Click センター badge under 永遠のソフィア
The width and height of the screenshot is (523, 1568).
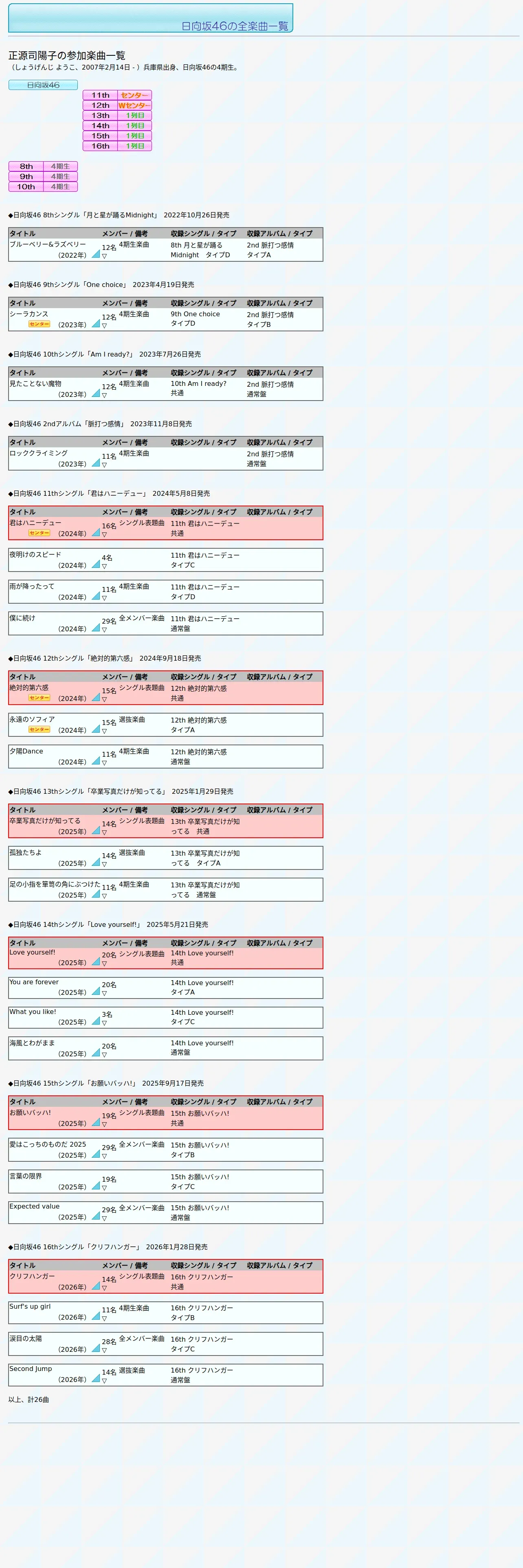pyautogui.click(x=40, y=729)
